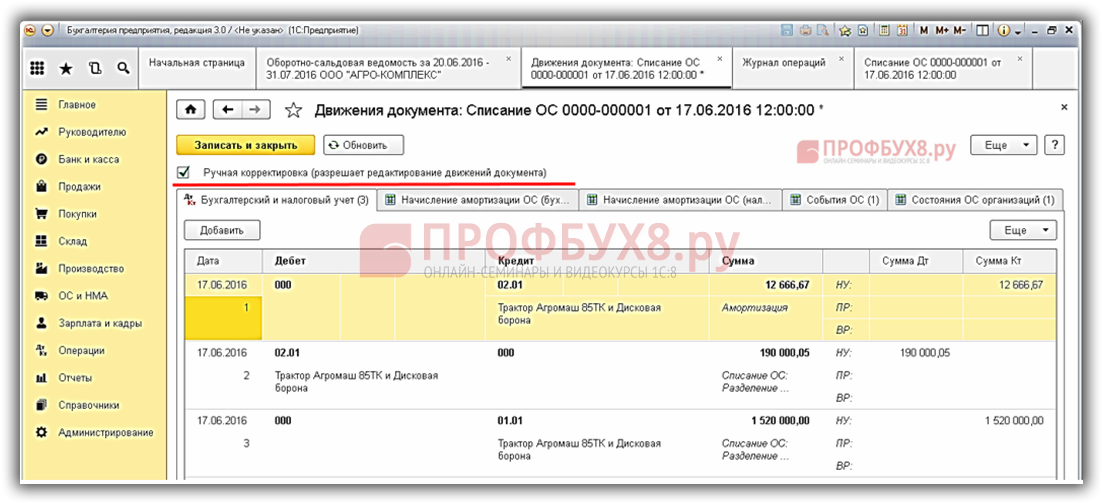The image size is (1103, 504).
Task: Open Print preview magnifier icon
Action: click(822, 30)
